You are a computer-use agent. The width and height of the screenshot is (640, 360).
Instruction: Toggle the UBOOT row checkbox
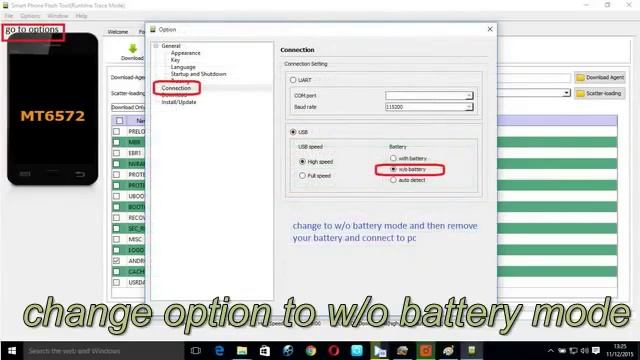(x=117, y=196)
